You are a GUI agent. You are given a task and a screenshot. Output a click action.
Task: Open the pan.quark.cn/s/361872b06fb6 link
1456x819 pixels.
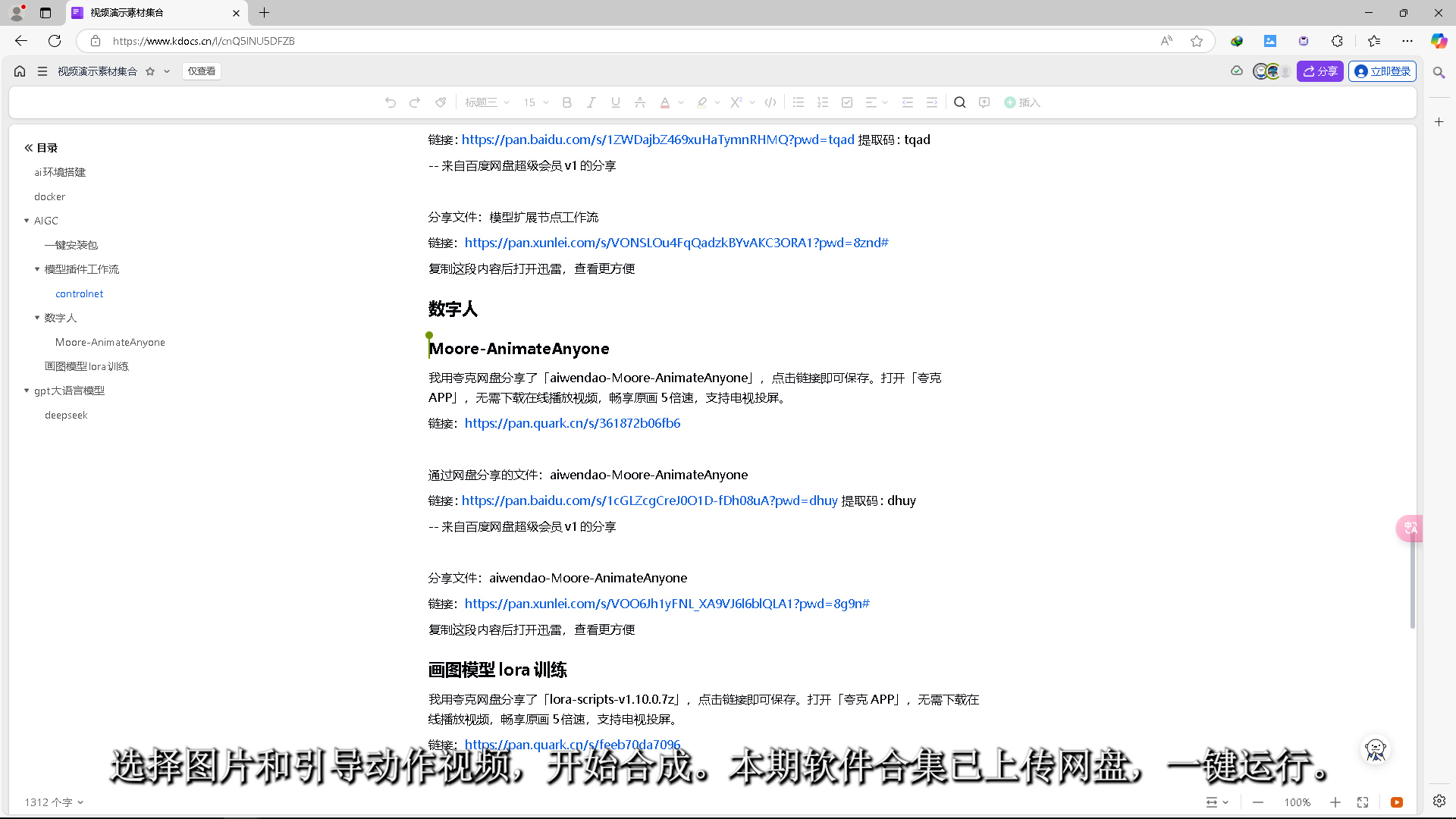[x=573, y=423]
